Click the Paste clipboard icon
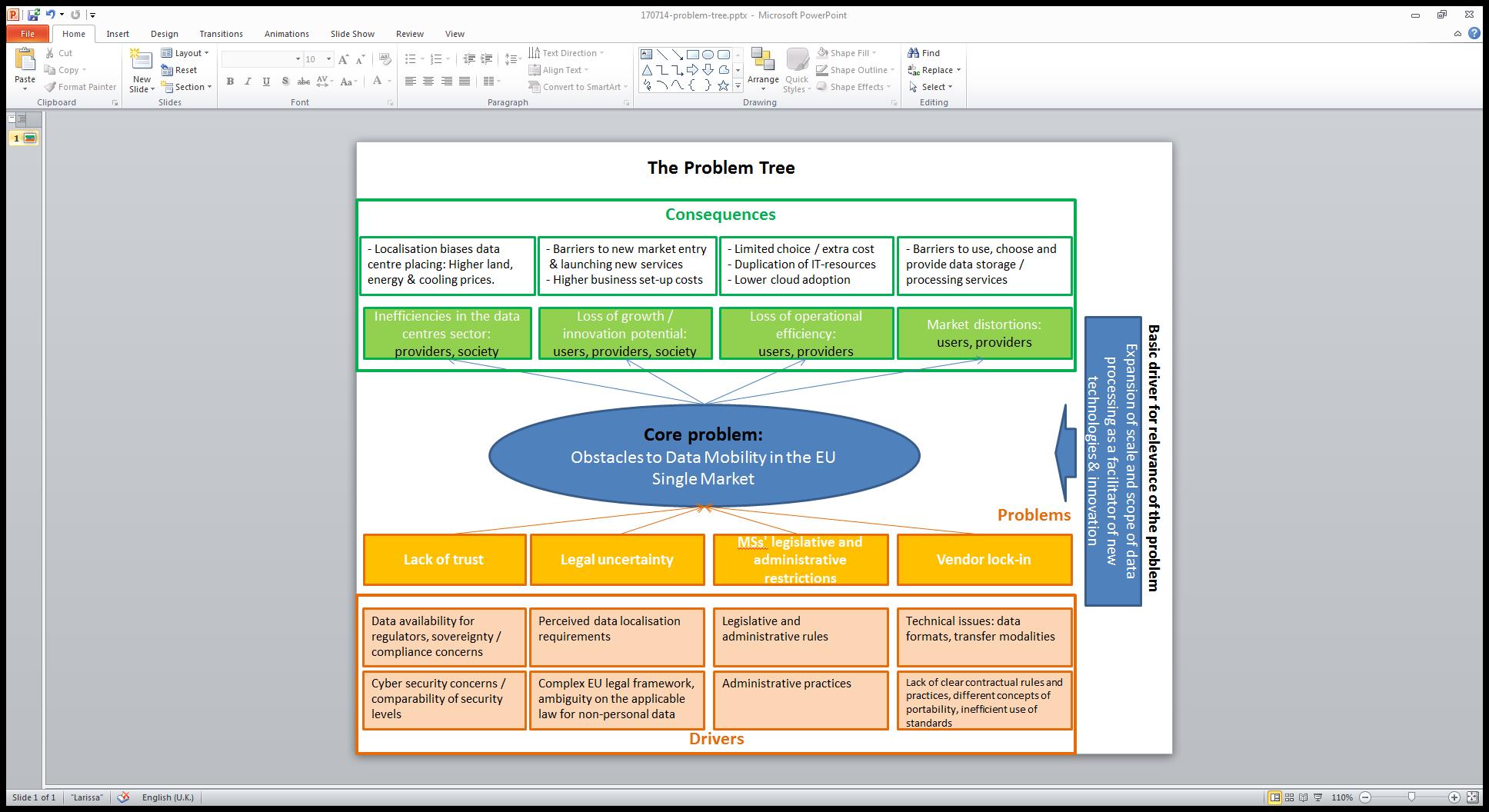This screenshot has height=812, width=1489. click(25, 60)
